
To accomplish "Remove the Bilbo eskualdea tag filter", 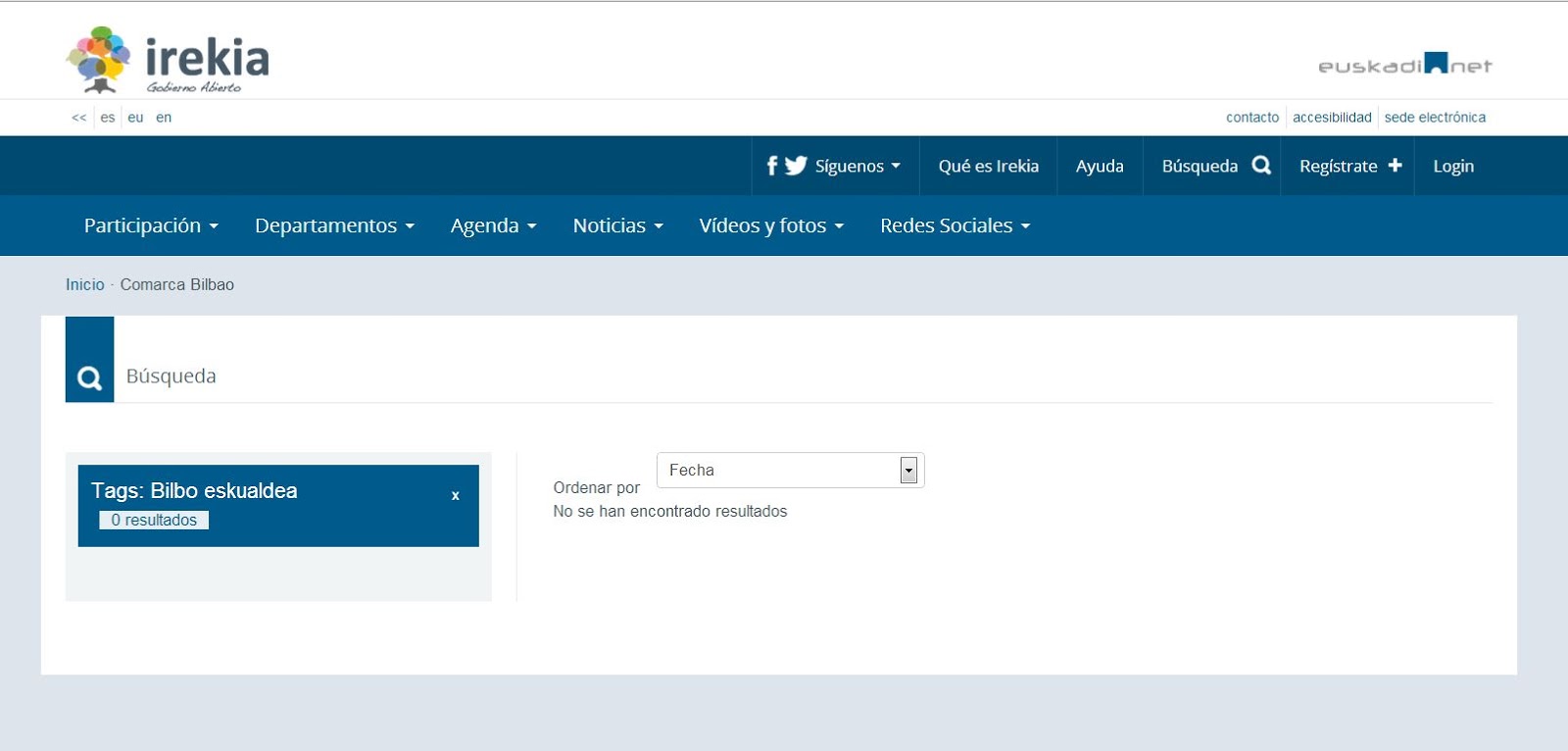I will coord(455,496).
